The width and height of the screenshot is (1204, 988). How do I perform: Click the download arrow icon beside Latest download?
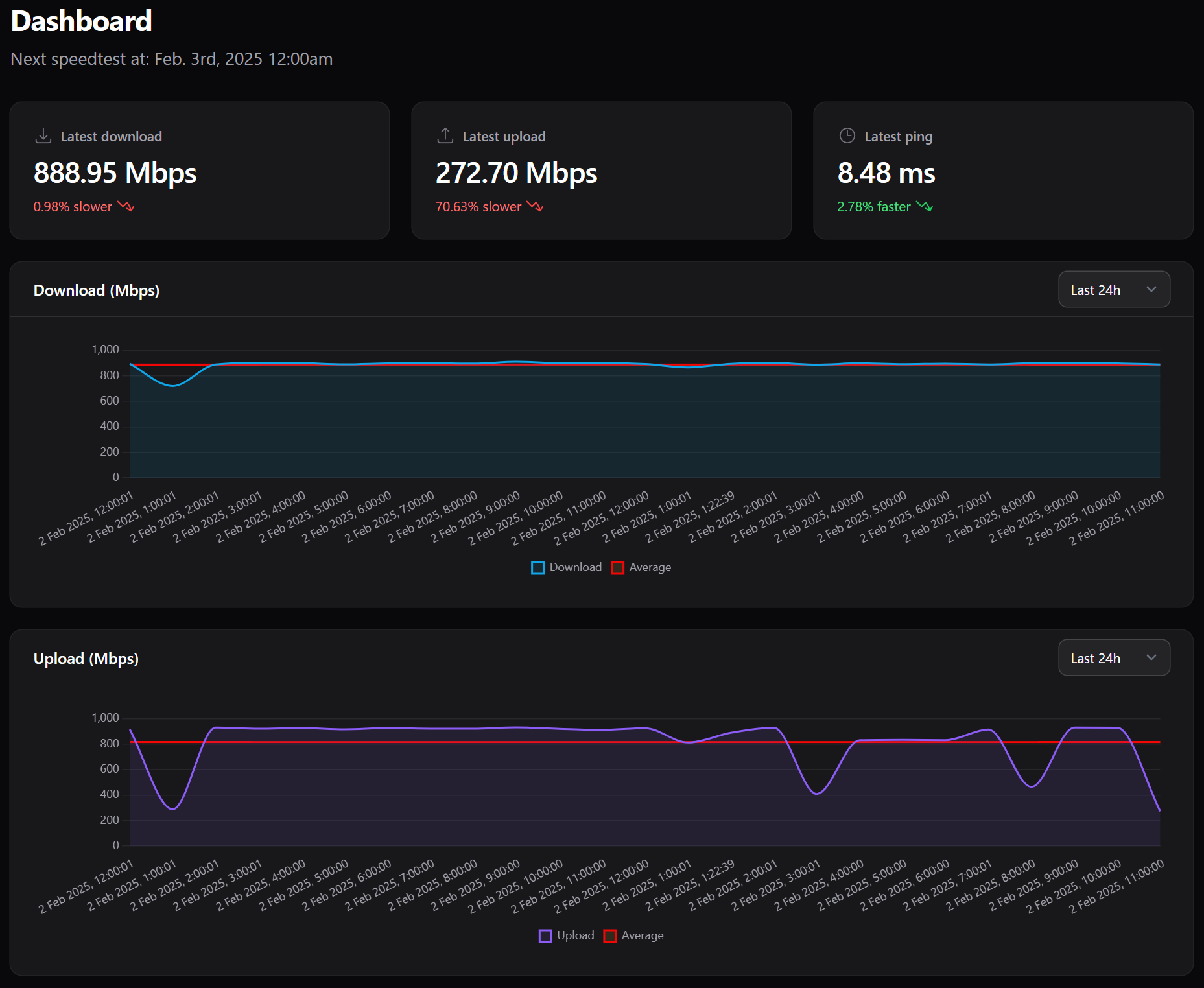pos(43,135)
